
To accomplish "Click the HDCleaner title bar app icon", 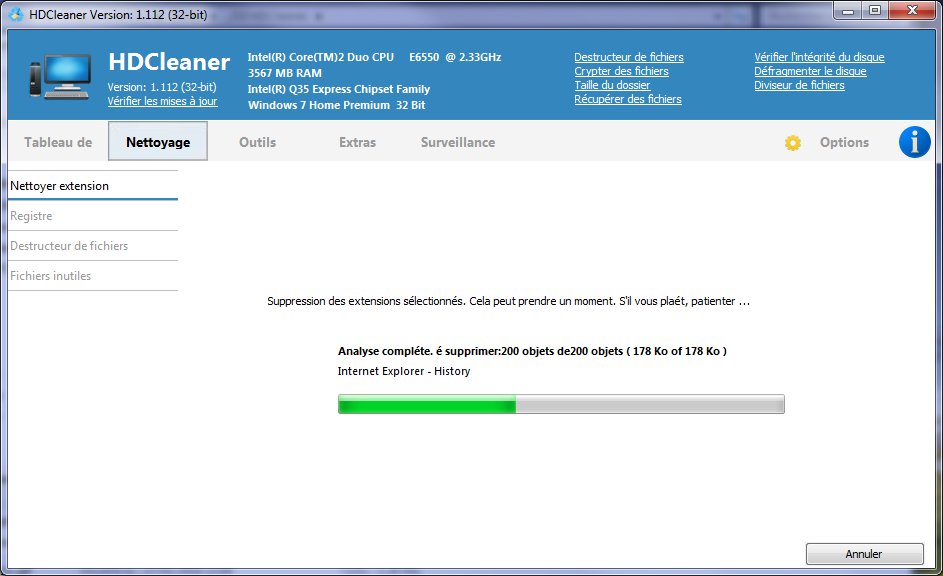I will (x=16, y=14).
